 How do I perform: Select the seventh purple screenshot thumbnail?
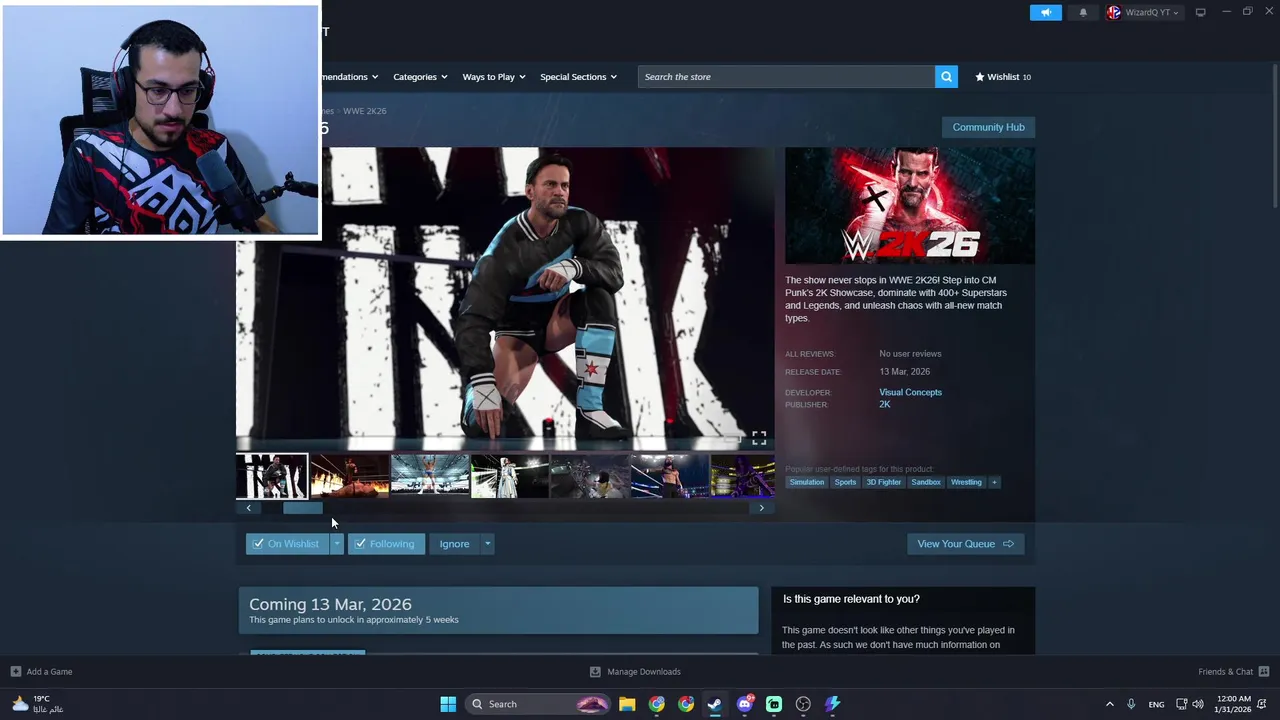[743, 476]
